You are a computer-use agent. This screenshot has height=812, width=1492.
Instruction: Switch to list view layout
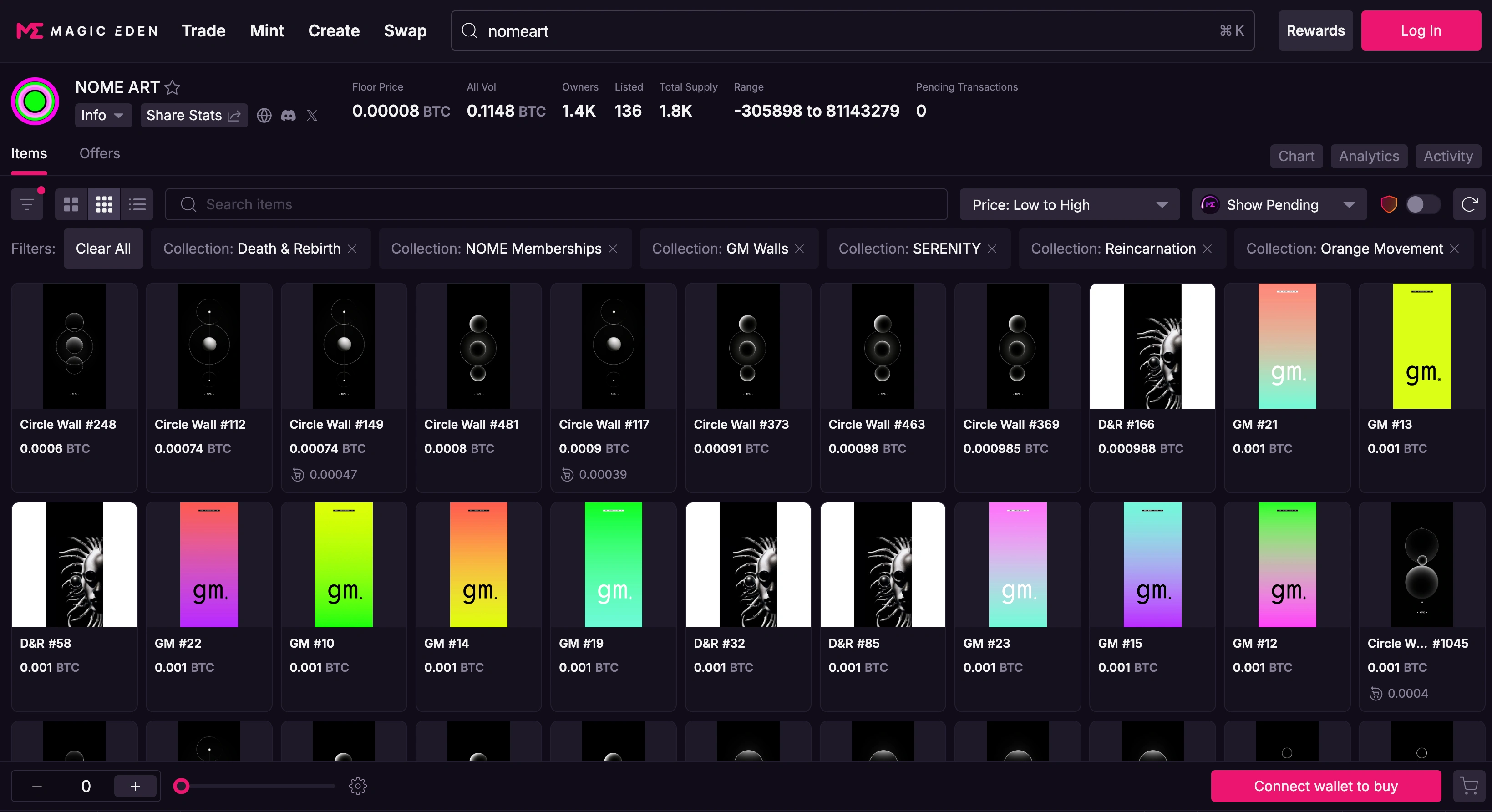tap(137, 204)
